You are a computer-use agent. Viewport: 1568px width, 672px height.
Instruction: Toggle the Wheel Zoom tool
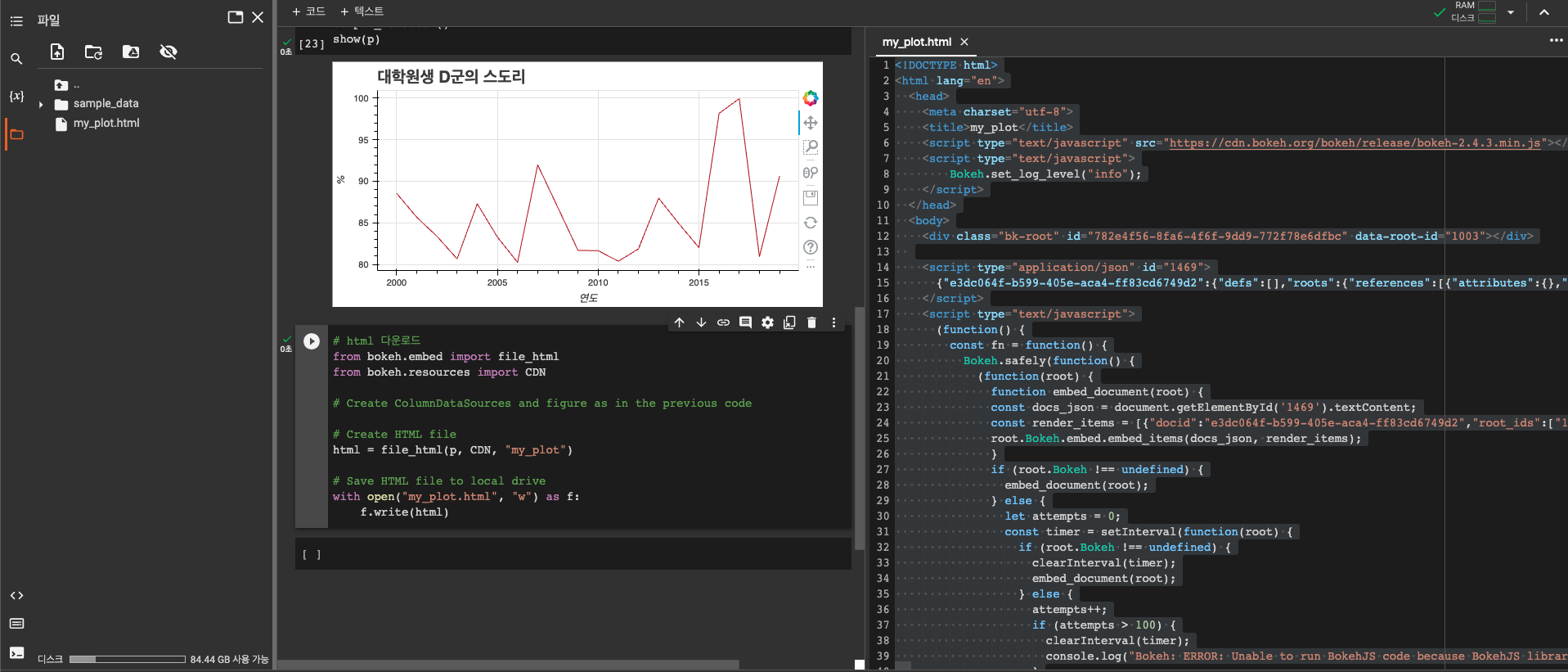pyautogui.click(x=810, y=173)
